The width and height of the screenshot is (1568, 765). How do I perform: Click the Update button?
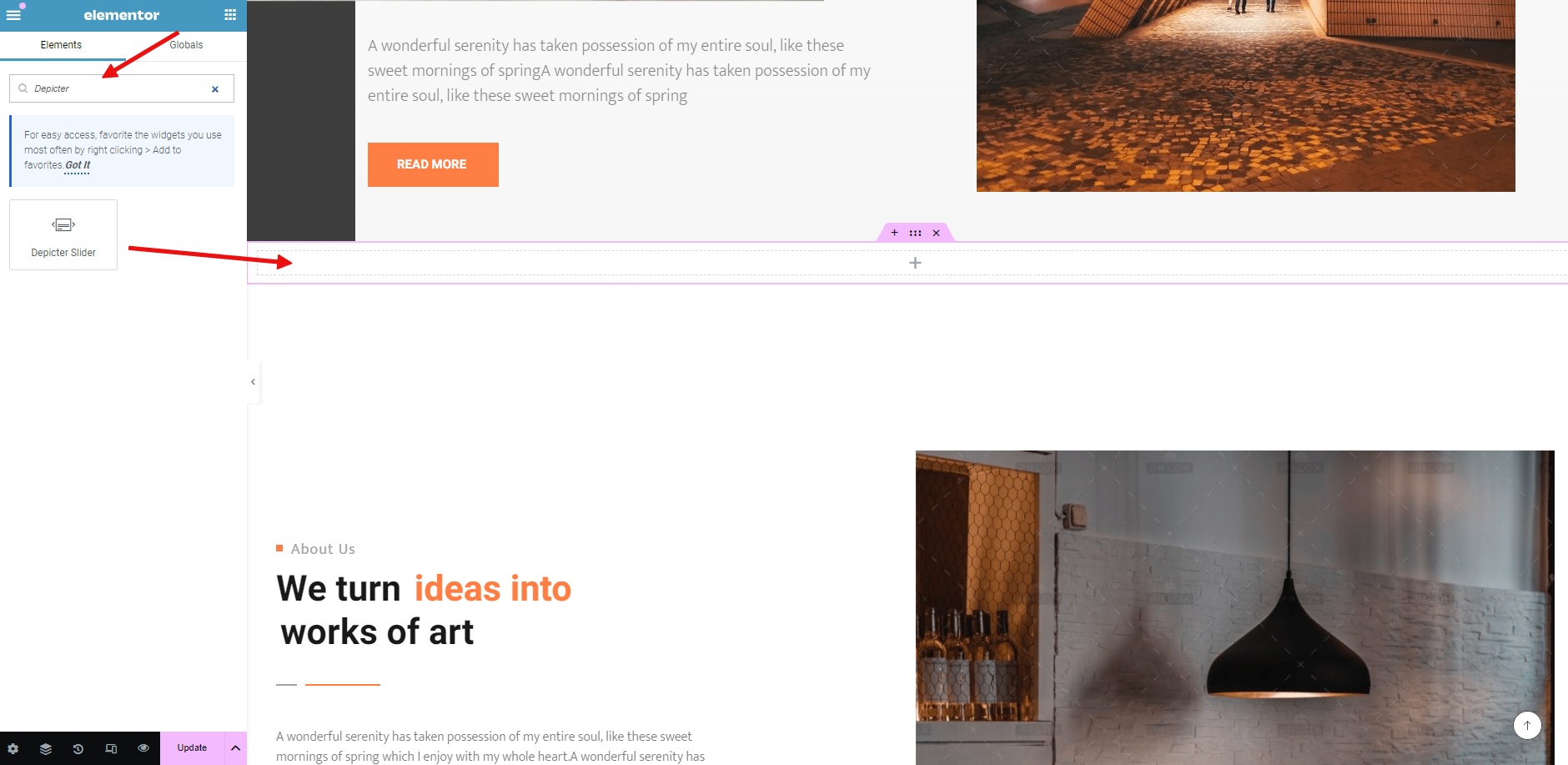pos(192,748)
